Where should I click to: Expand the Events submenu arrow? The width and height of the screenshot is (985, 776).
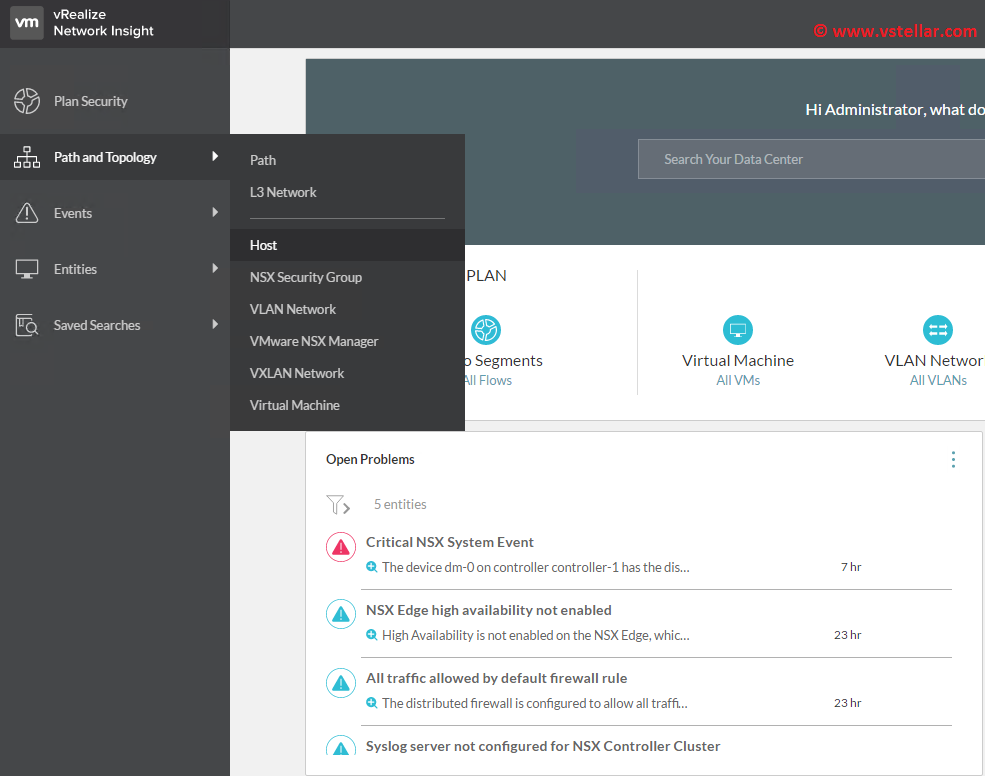point(215,213)
